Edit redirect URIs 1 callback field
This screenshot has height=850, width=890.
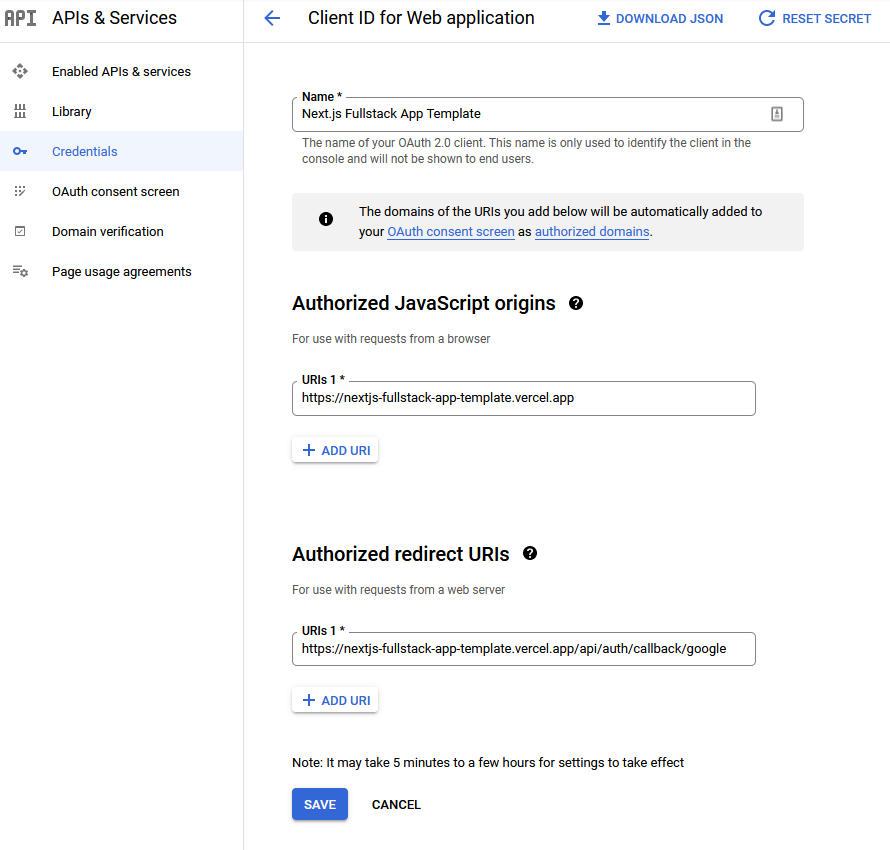click(x=524, y=649)
